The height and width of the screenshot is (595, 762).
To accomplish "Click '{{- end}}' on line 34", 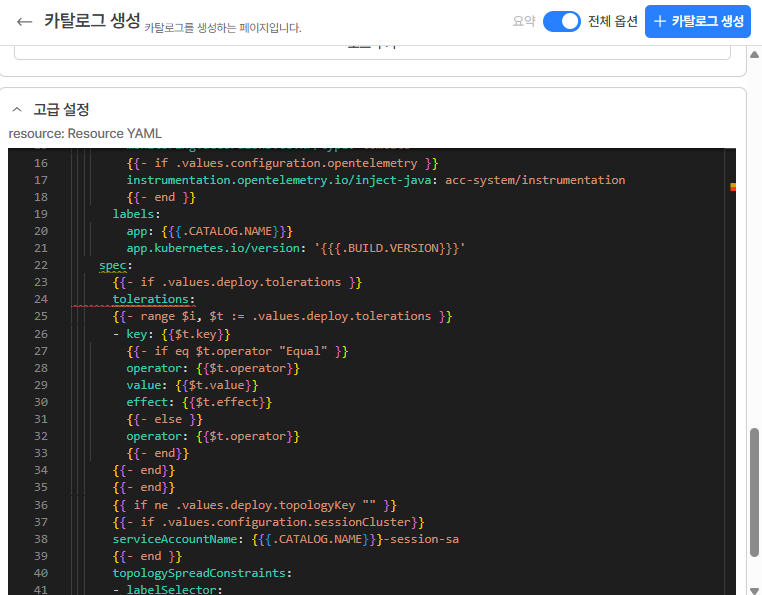I will tap(143, 470).
